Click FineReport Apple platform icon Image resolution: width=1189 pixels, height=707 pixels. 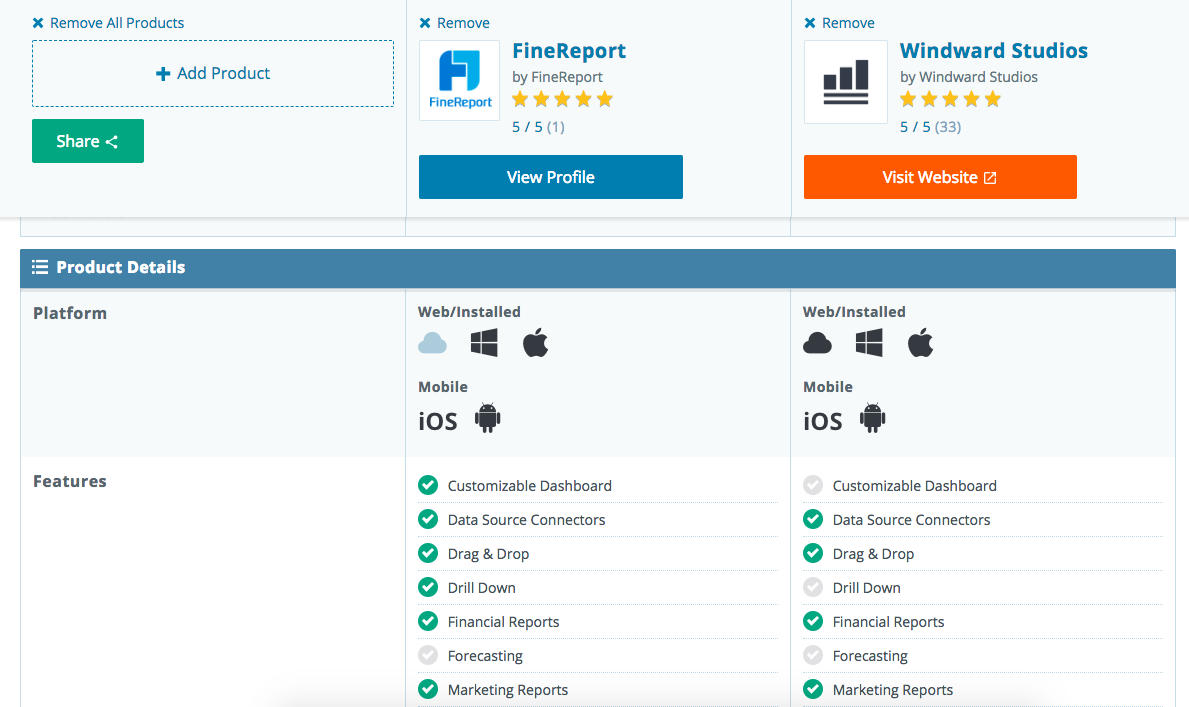(535, 343)
